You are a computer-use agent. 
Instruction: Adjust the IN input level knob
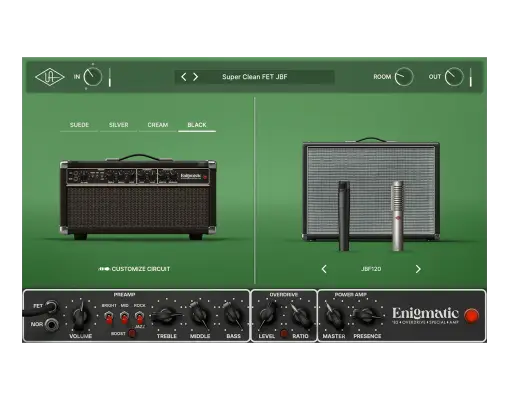tap(93, 77)
